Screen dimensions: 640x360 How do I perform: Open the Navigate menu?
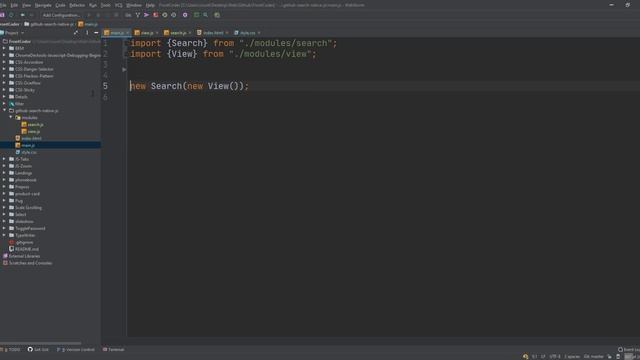click(x=43, y=5)
